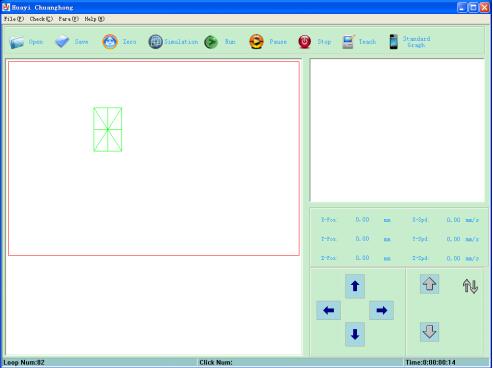Raise Z axis with the outlined up arrow
The height and width of the screenshot is (368, 493).
[x=429, y=284]
